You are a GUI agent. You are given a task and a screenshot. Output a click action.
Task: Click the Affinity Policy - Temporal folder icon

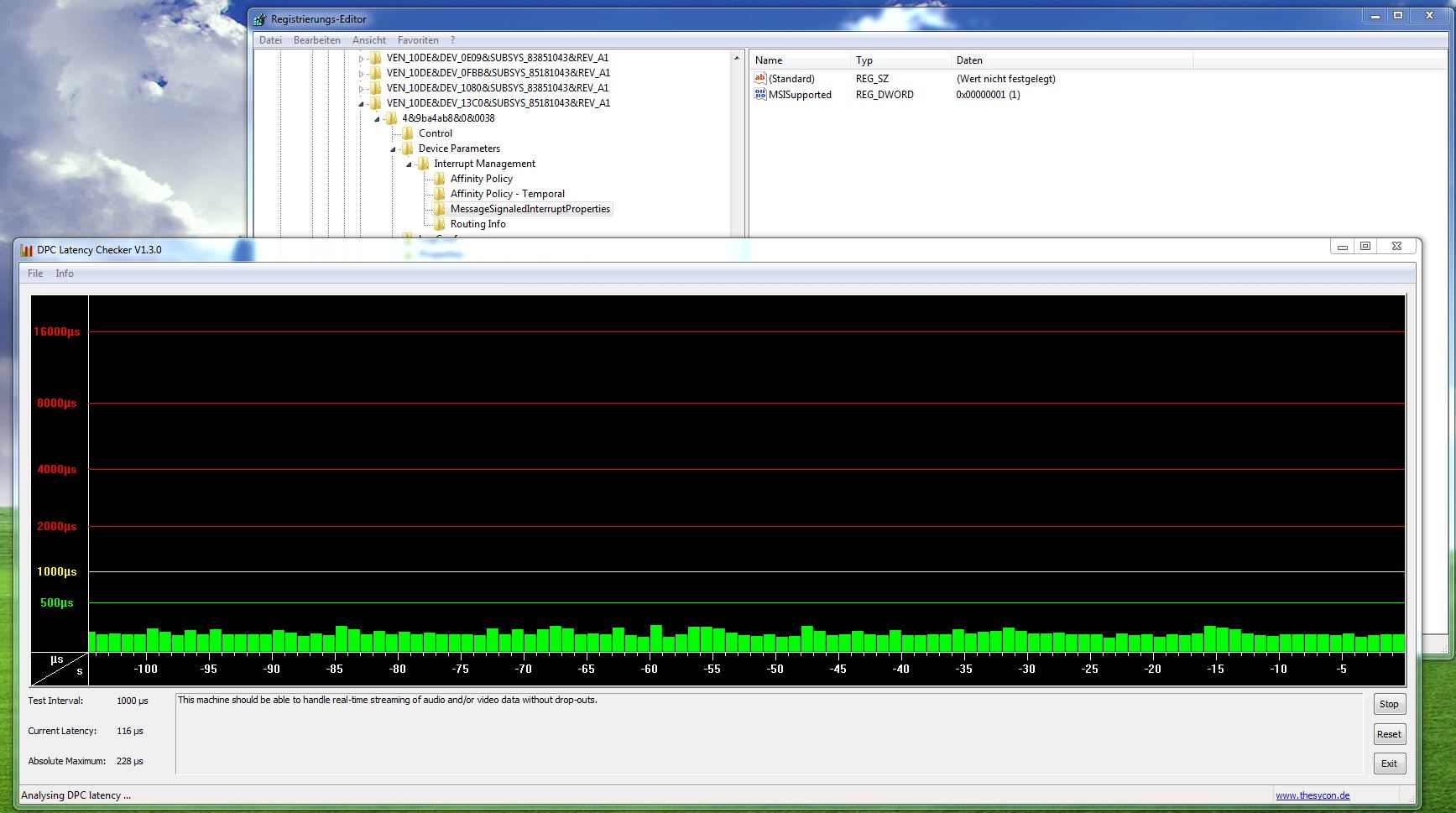[x=441, y=194]
